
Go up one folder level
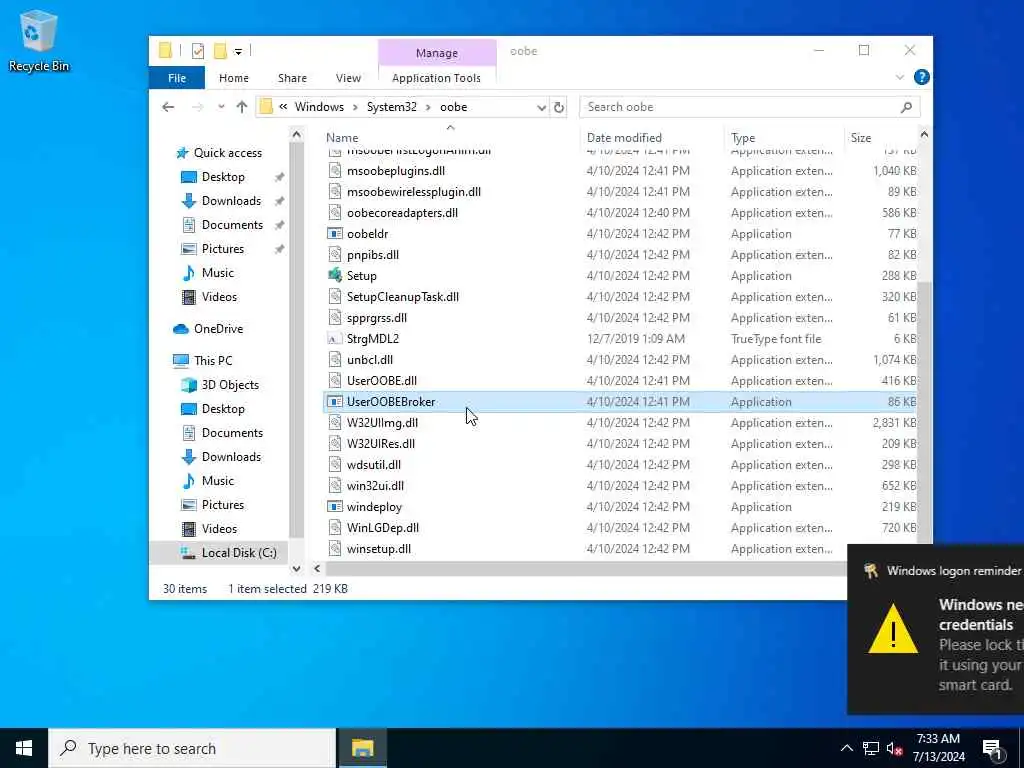(x=242, y=107)
